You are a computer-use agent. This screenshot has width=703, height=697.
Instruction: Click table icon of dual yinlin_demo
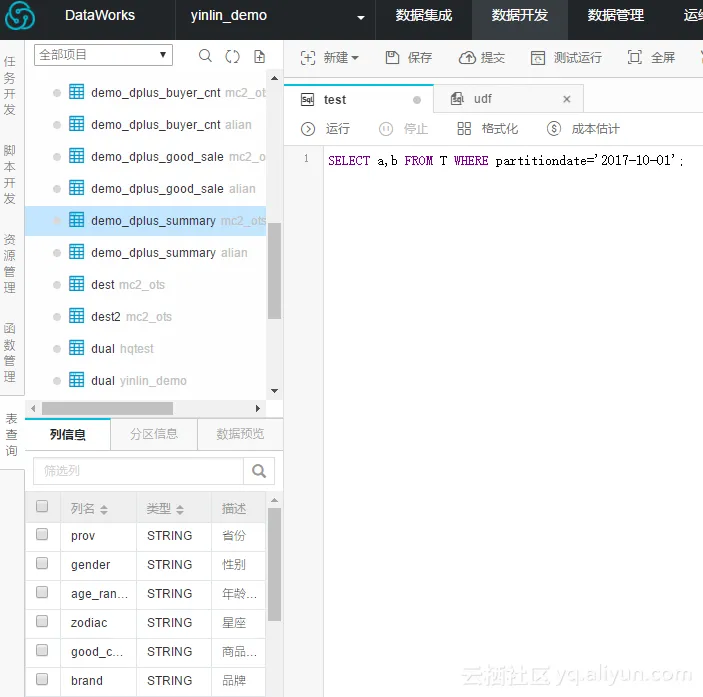[77, 380]
